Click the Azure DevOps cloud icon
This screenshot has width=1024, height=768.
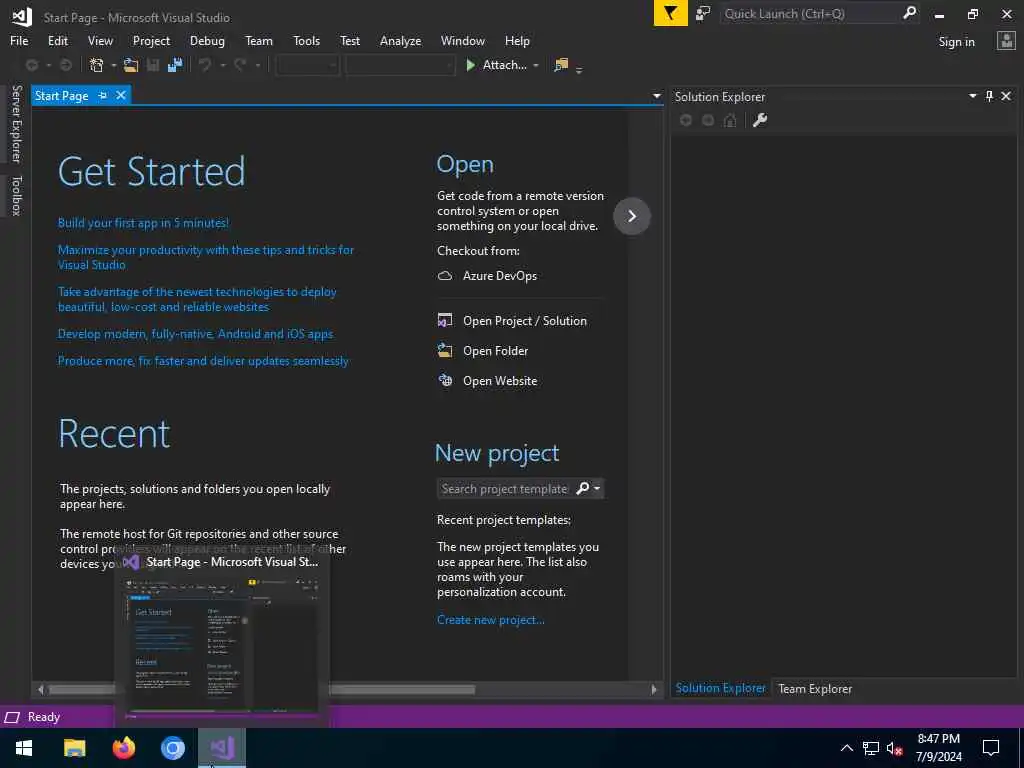445,276
